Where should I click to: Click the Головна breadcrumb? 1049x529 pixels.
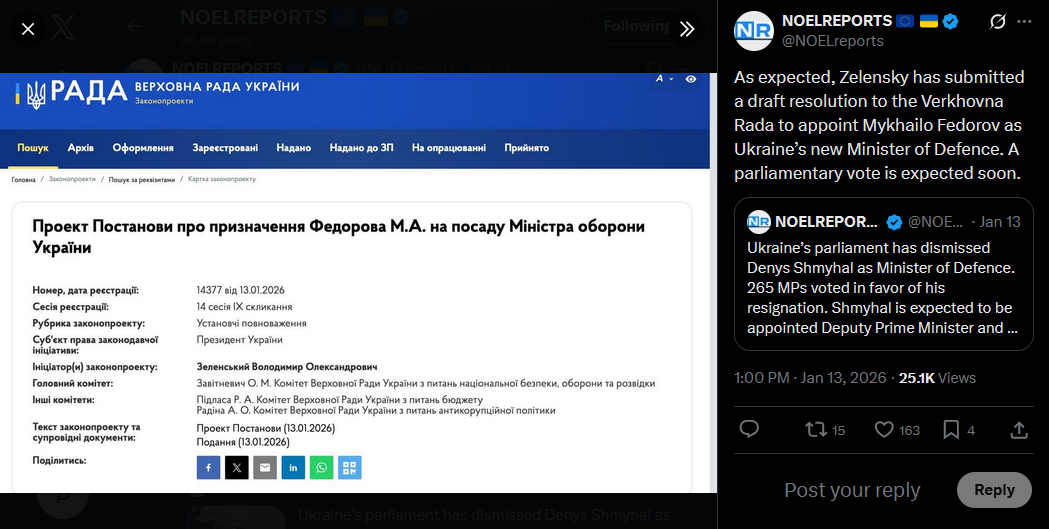pos(23,179)
